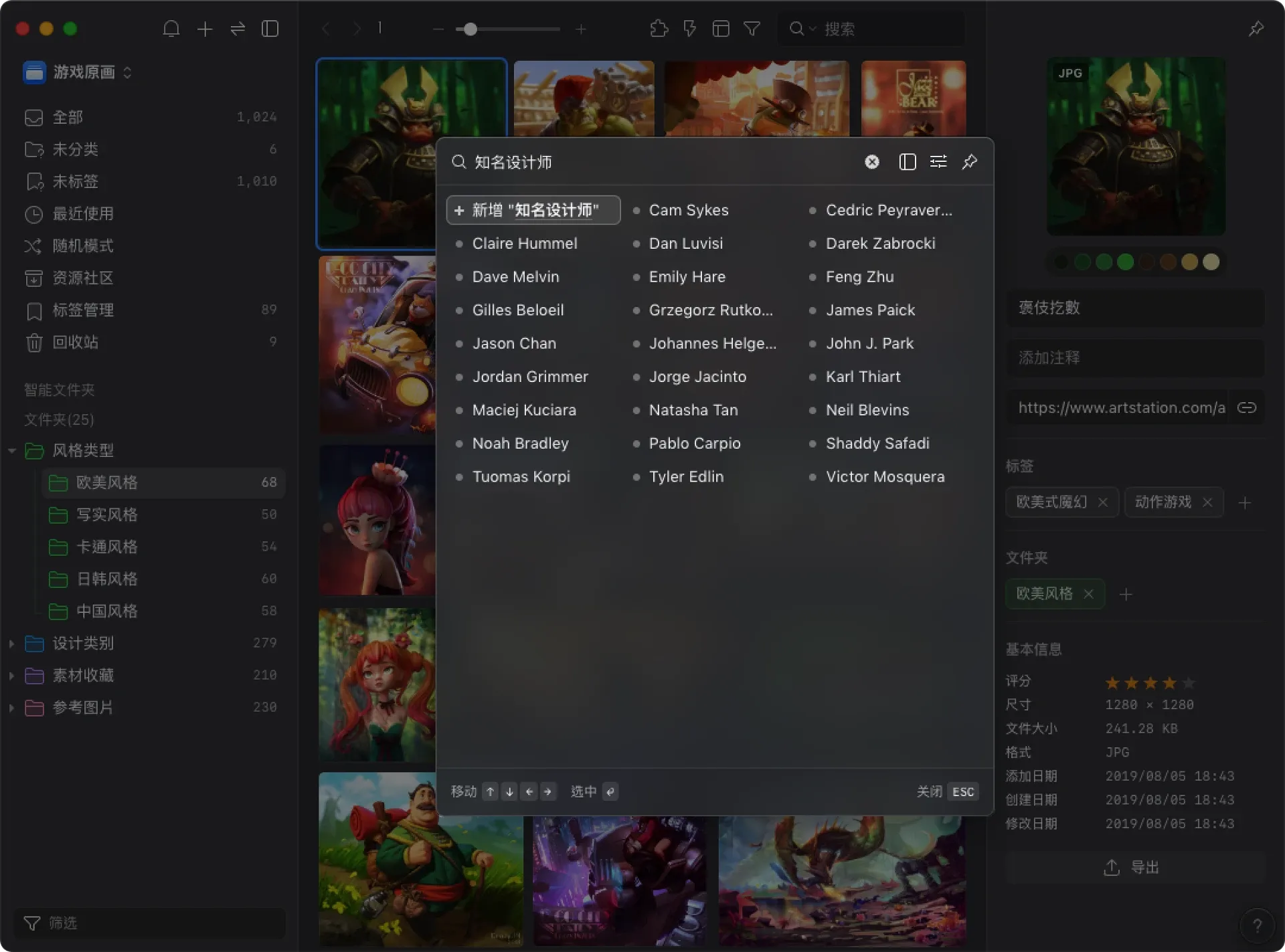Select the 卡通风格 folder
Viewport: 1285px width, 952px height.
[163, 547]
